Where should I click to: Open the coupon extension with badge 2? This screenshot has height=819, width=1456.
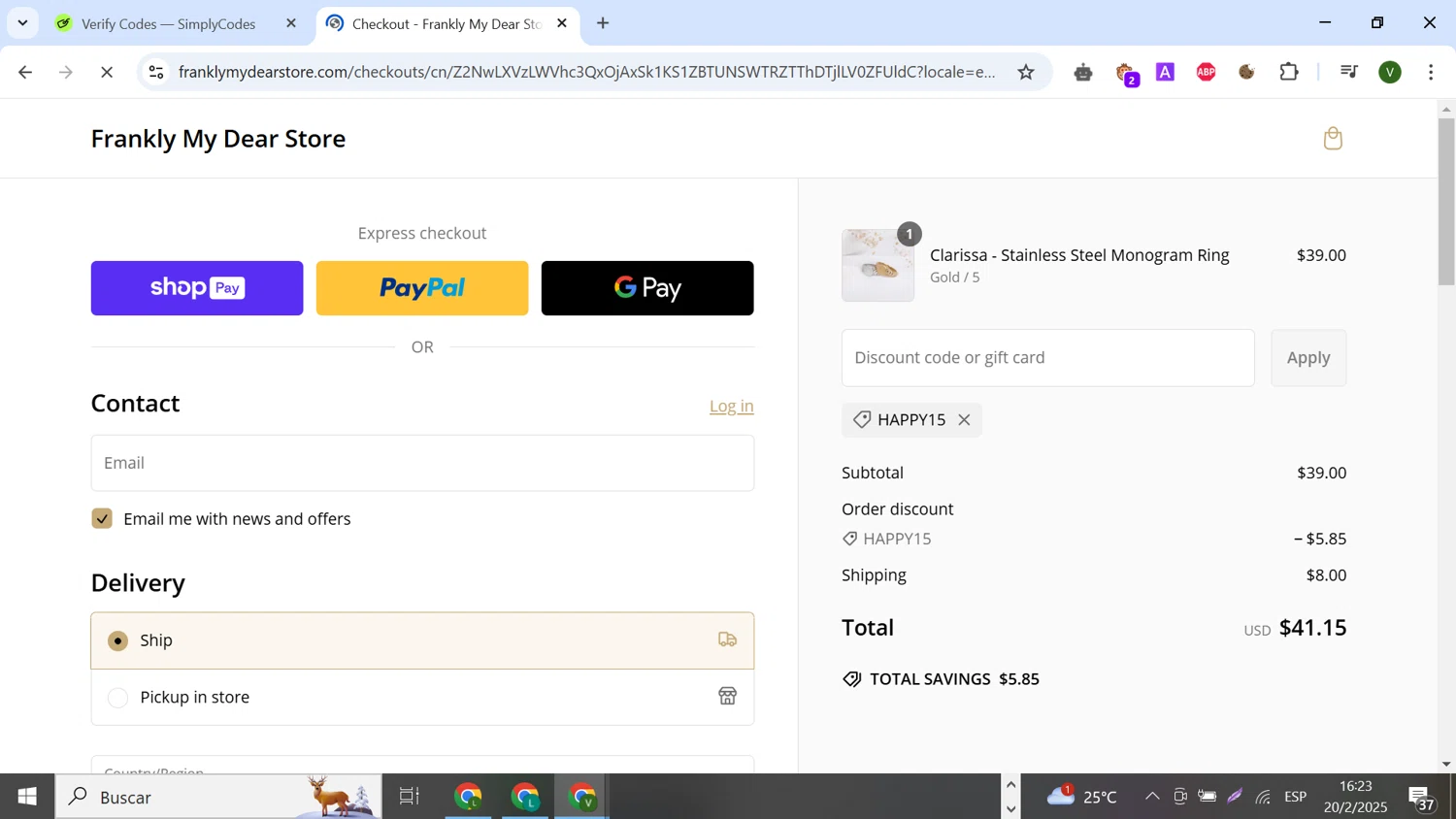(1125, 73)
